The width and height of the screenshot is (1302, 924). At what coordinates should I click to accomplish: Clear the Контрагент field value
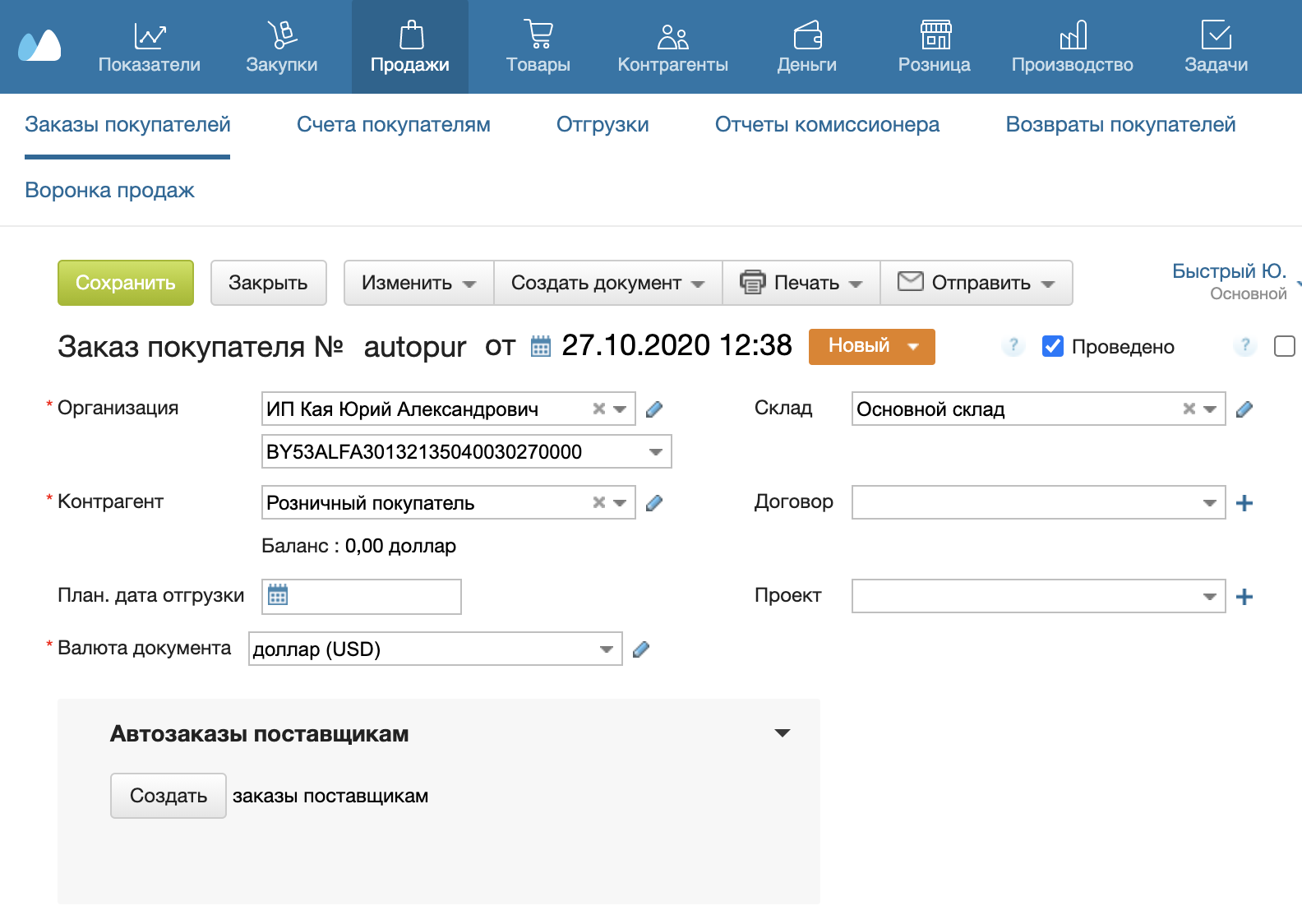click(599, 502)
